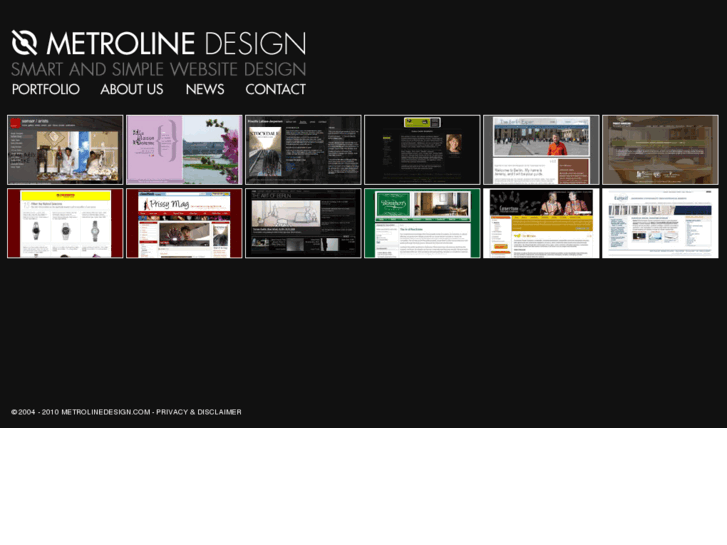
Task: Click the Metroline Design circular logo icon
Action: tap(24, 43)
